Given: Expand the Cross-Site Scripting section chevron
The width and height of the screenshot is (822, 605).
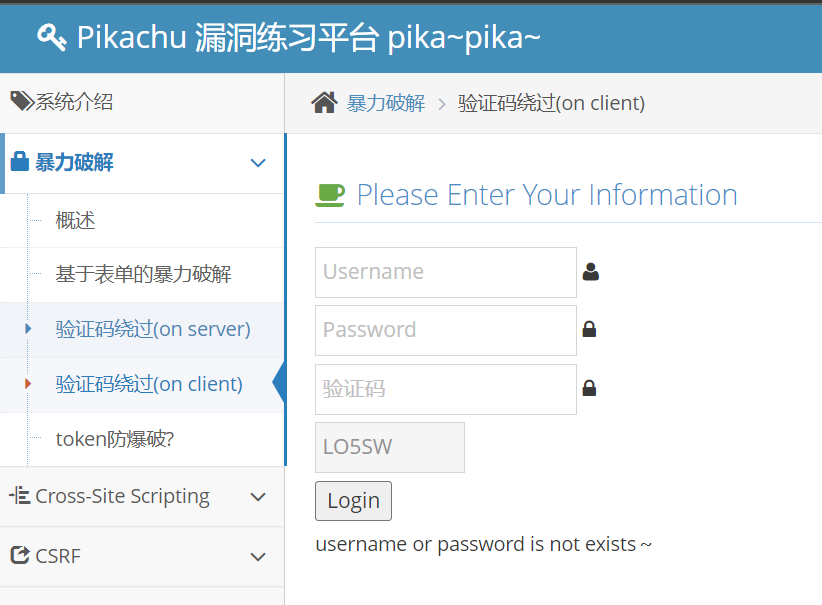Looking at the screenshot, I should pyautogui.click(x=258, y=497).
